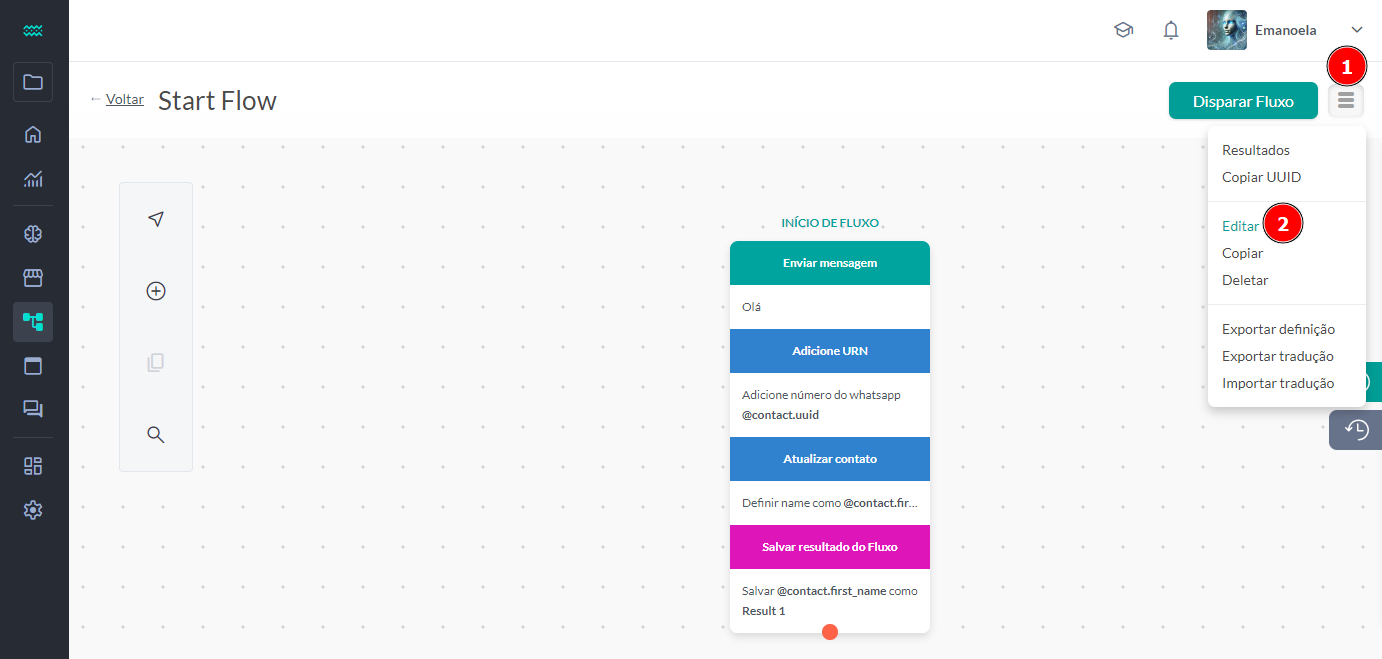Open the marketplace store icon in sidebar
1382x659 pixels.
33,277
